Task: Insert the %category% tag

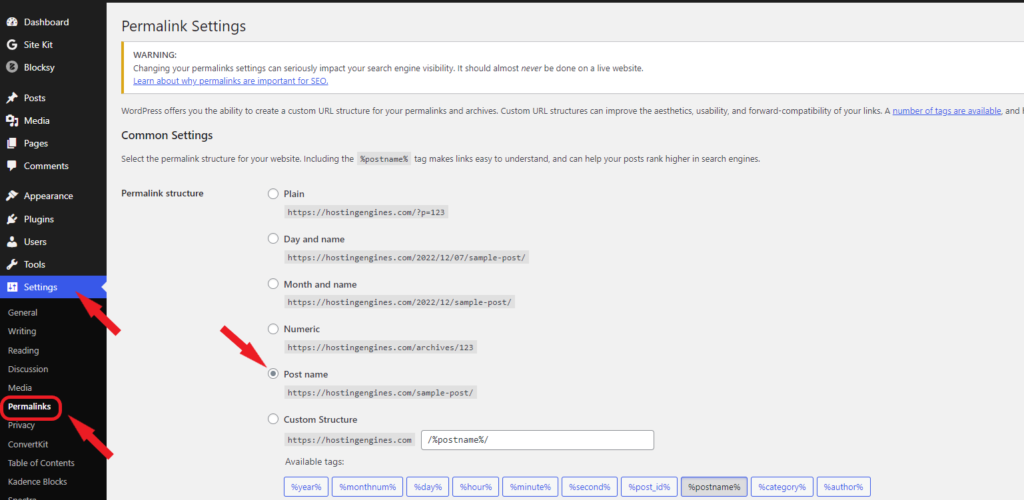Action: [x=782, y=487]
